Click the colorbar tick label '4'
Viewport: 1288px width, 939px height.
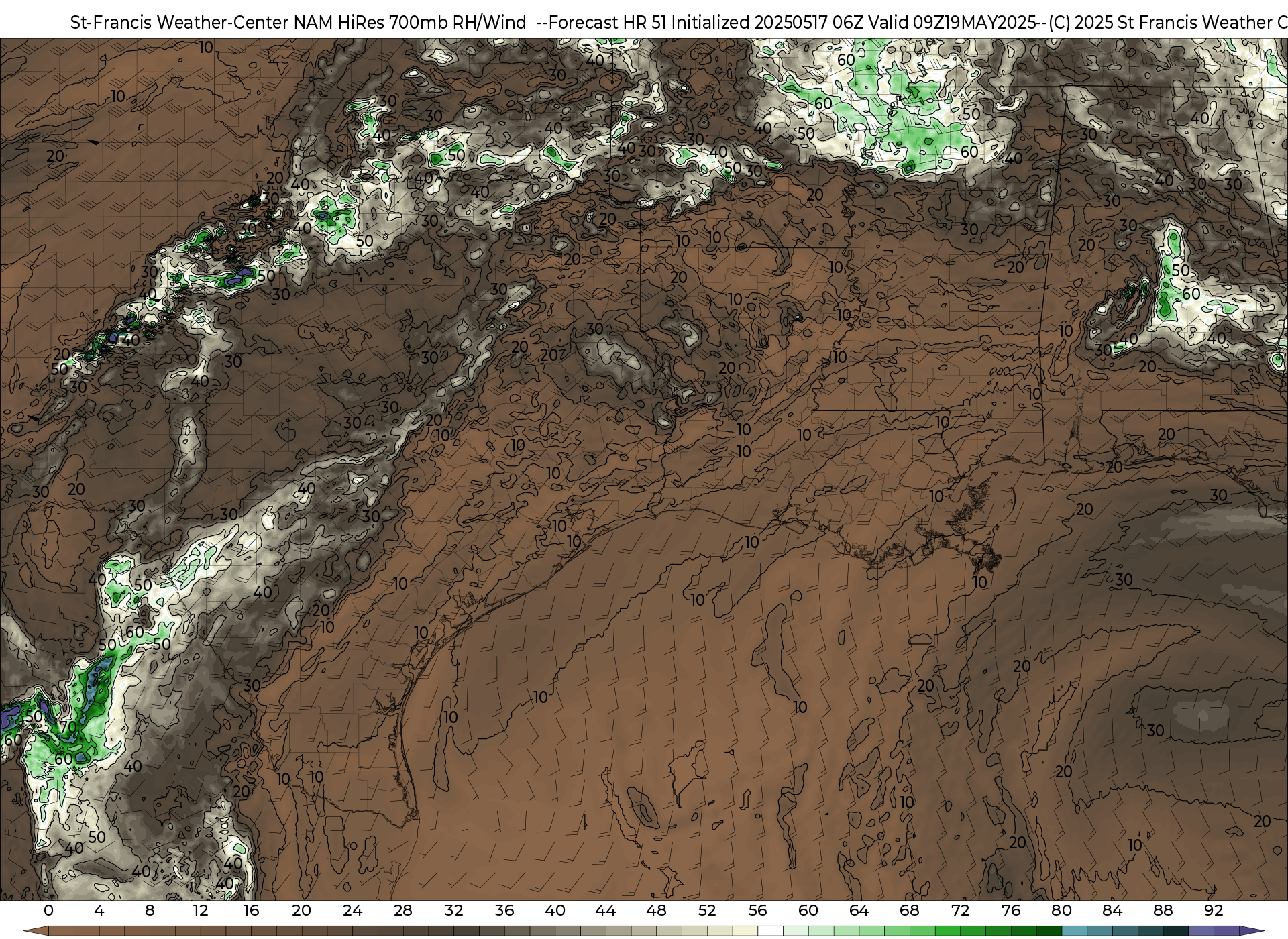(99, 911)
